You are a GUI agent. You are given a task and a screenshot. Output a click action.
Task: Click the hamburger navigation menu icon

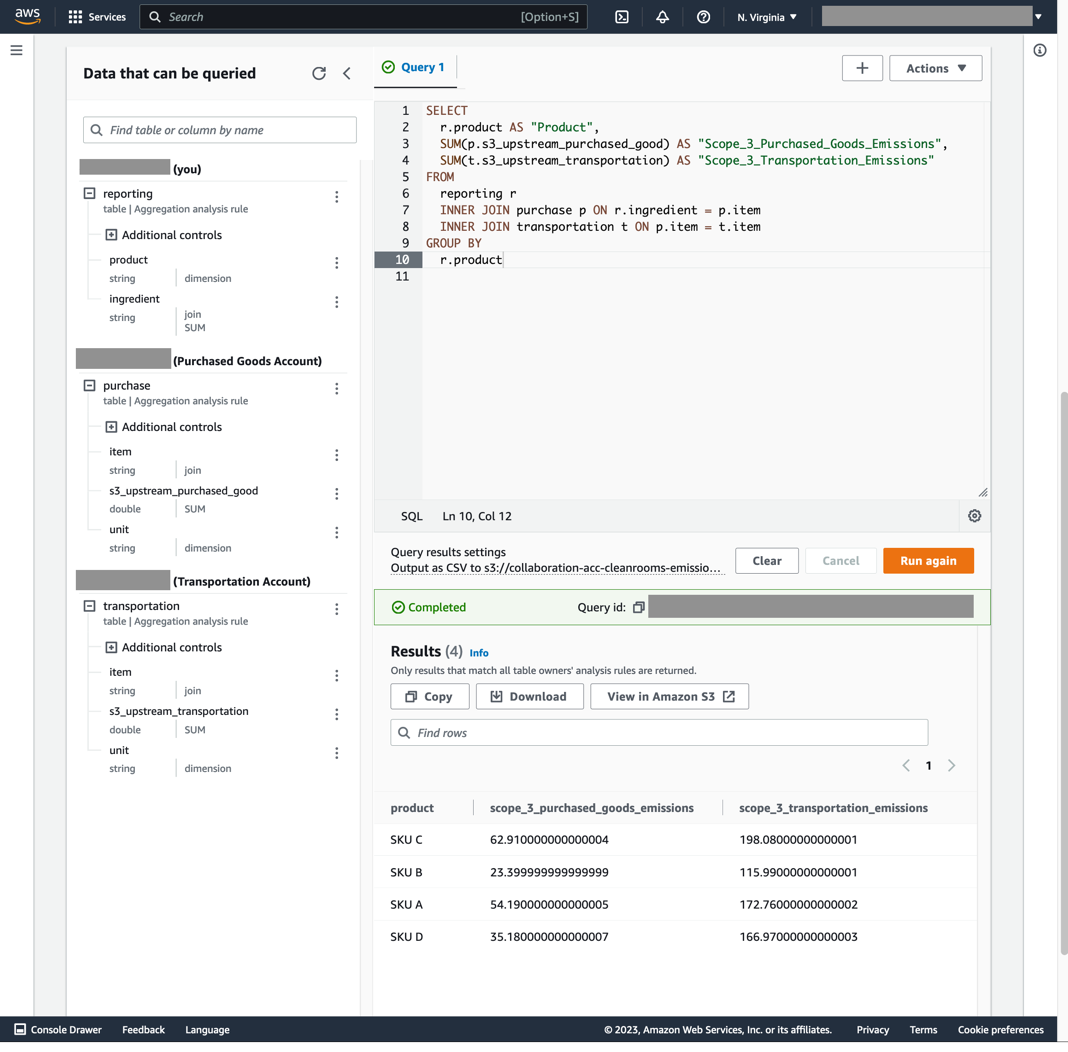point(15,51)
